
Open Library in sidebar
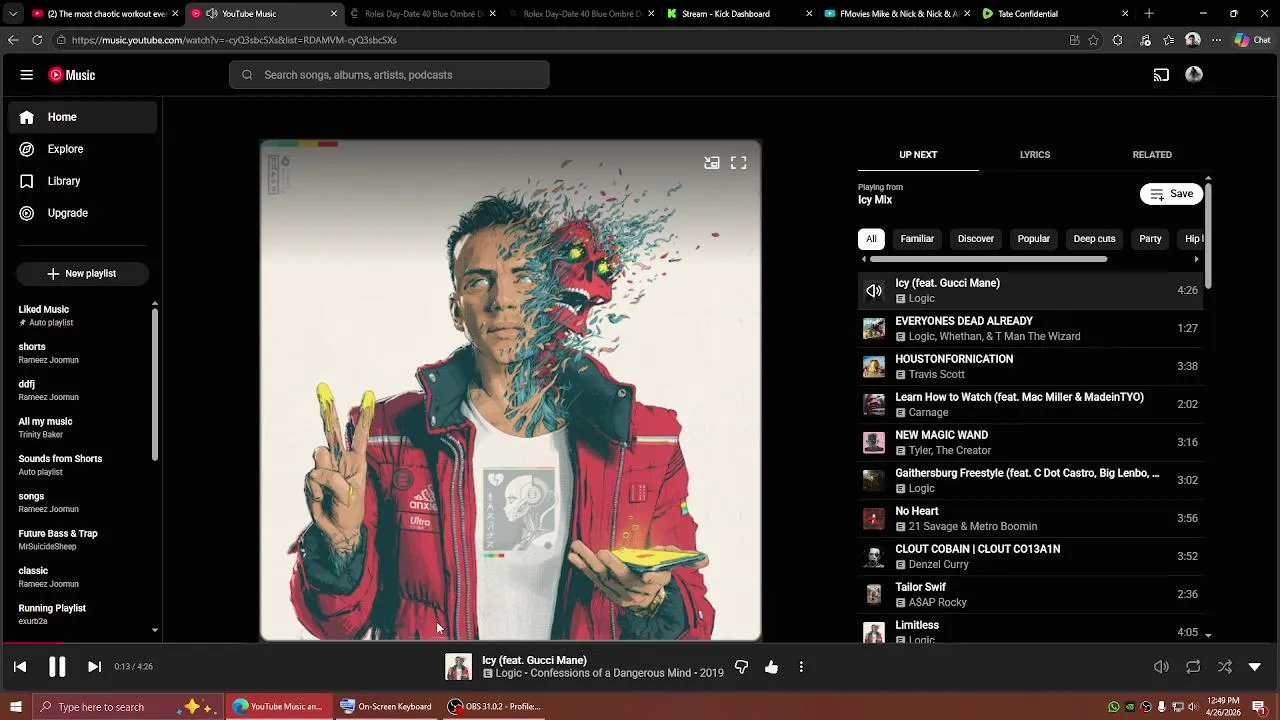pyautogui.click(x=83, y=181)
